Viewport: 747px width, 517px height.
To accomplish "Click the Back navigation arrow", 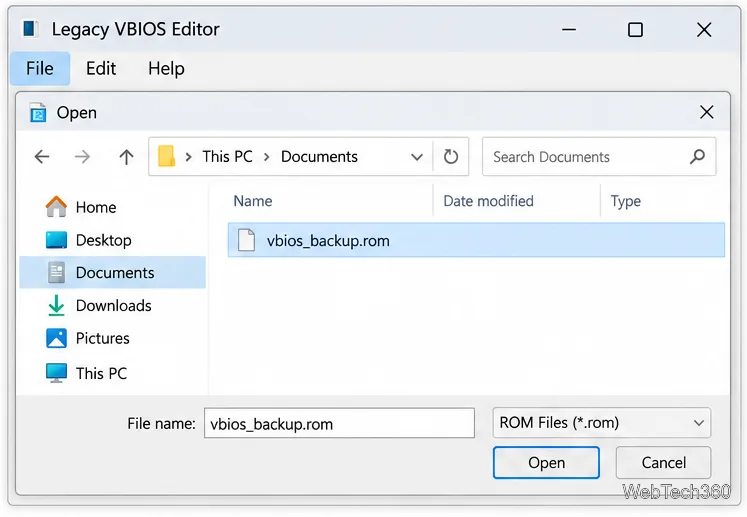I will (x=42, y=156).
